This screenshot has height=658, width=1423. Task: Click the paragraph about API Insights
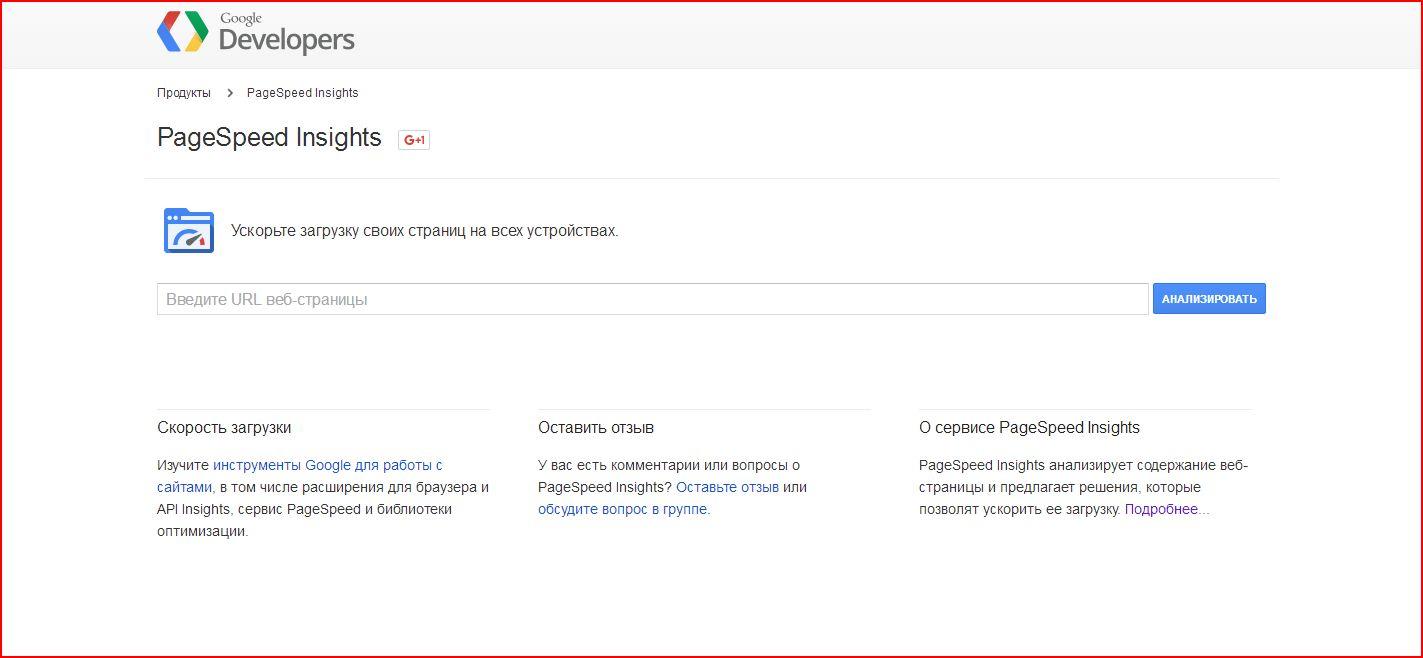coord(323,498)
